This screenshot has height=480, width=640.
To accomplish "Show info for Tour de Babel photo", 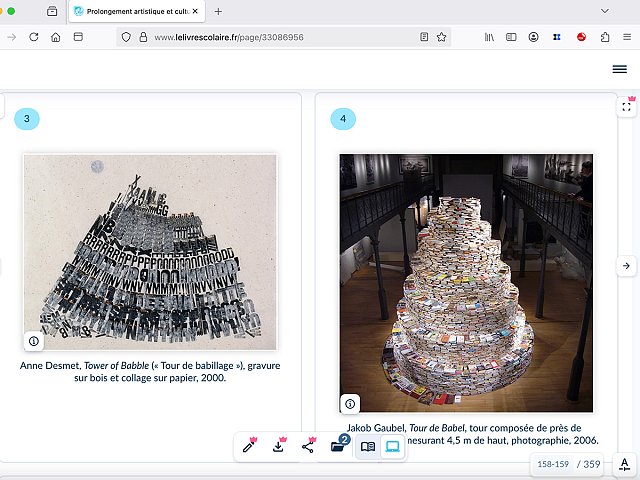I will point(350,404).
